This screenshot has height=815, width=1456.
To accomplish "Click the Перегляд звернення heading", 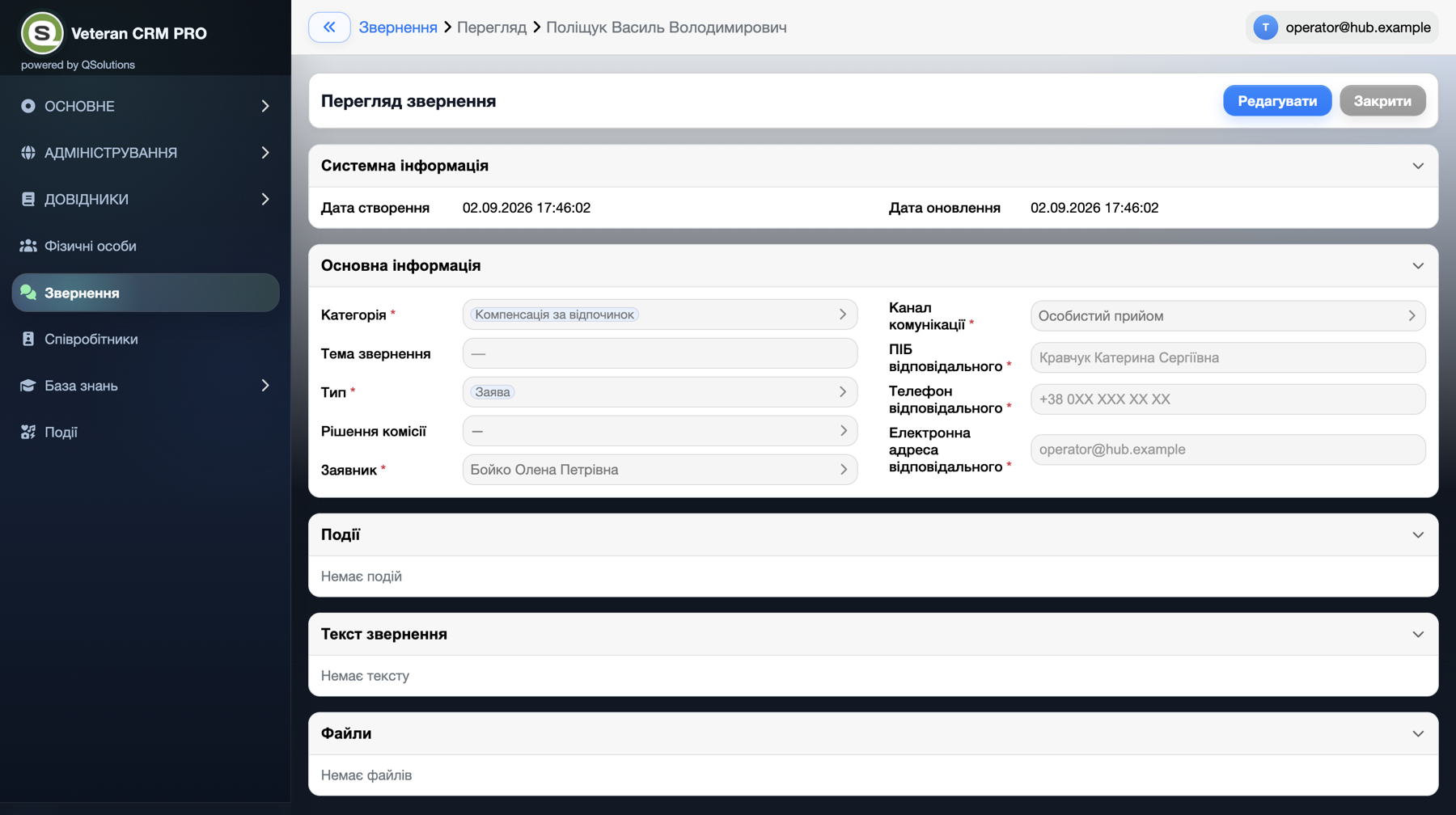I will click(408, 101).
